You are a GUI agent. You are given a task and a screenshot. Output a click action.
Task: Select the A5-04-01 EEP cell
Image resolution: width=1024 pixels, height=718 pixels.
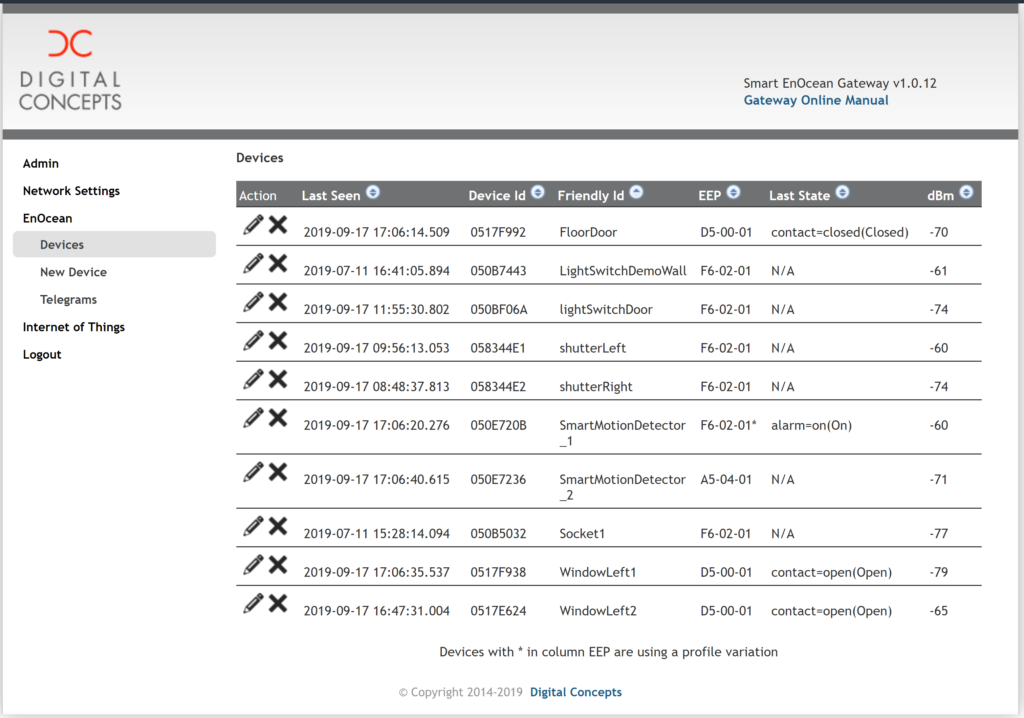726,480
